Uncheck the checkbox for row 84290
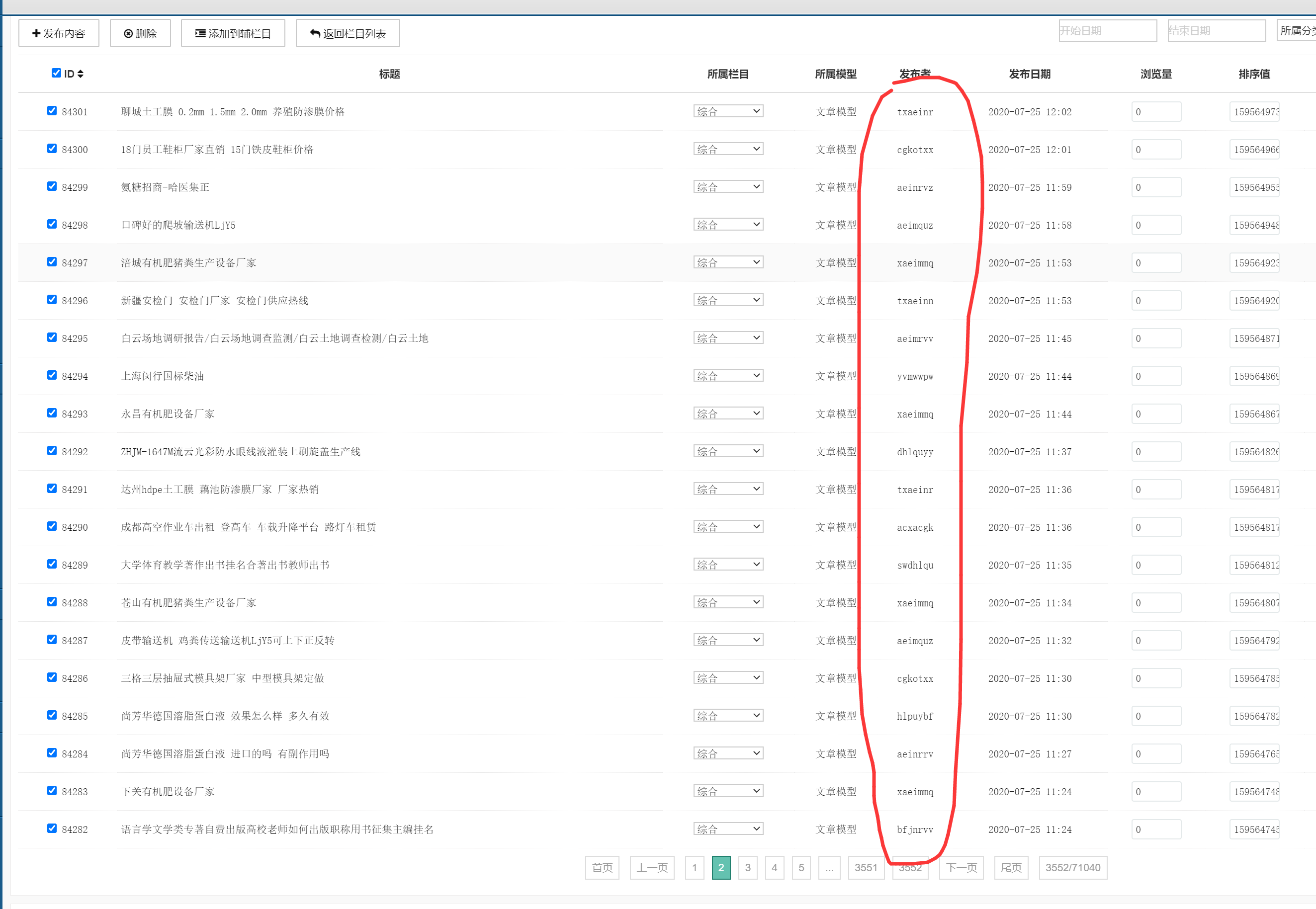 [52, 526]
